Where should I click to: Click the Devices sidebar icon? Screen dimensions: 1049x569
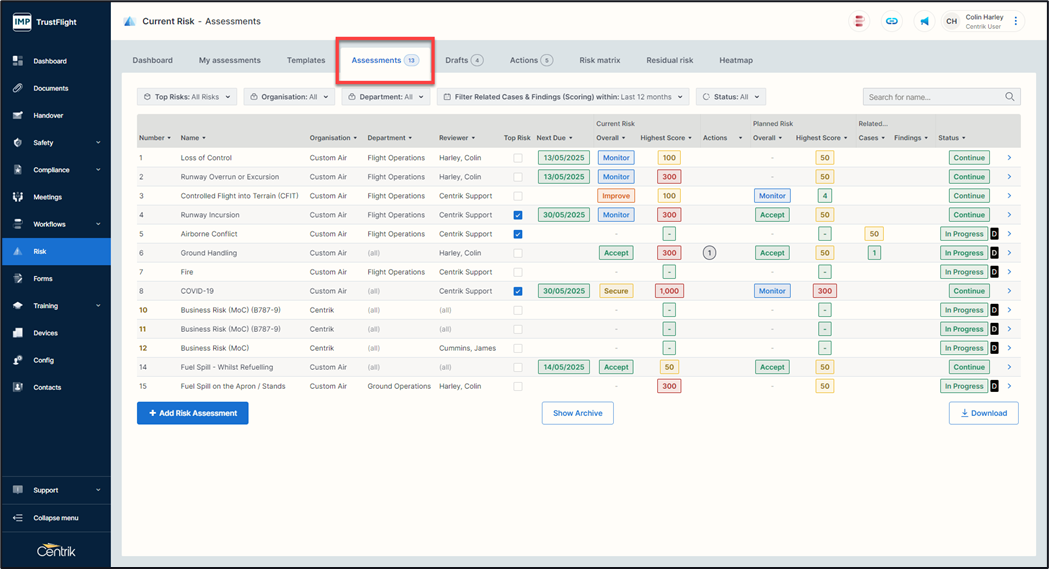pyautogui.click(x=18, y=333)
